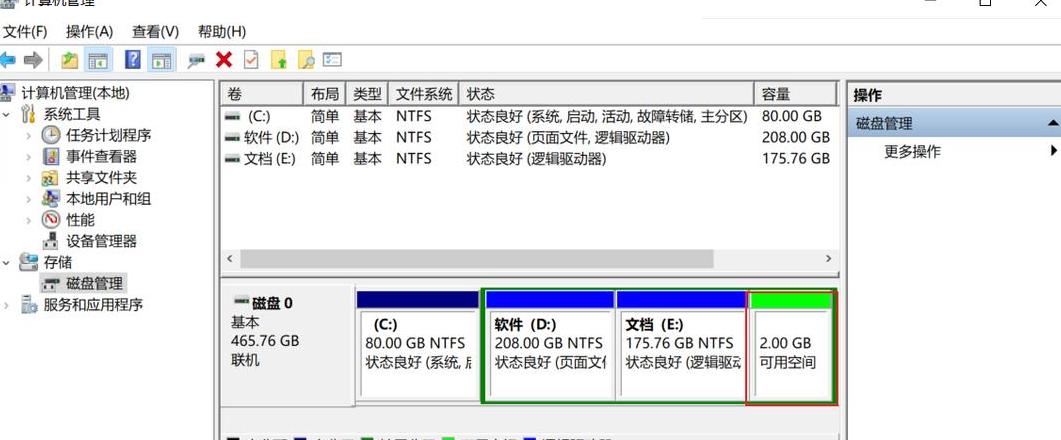Expand Services and Applications node arrow

point(7,305)
